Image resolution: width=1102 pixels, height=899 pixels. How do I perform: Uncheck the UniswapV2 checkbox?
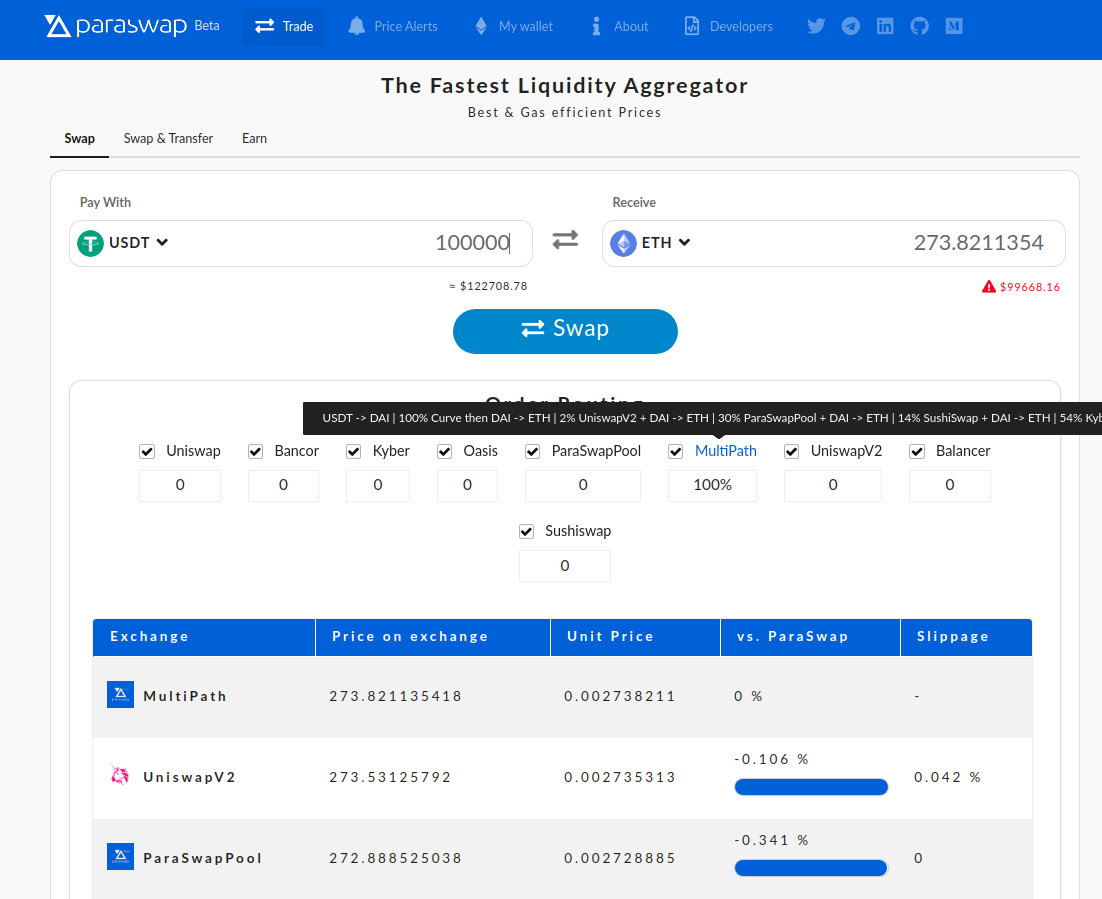(791, 451)
